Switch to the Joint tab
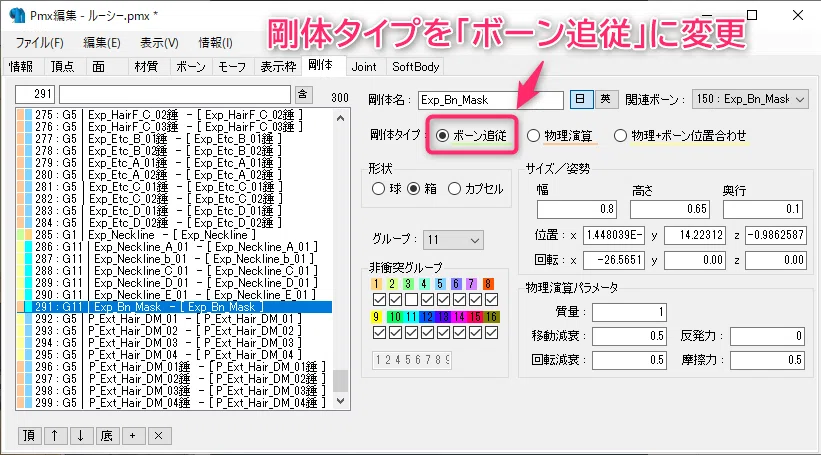Screen dimensions: 821x455 [364, 66]
